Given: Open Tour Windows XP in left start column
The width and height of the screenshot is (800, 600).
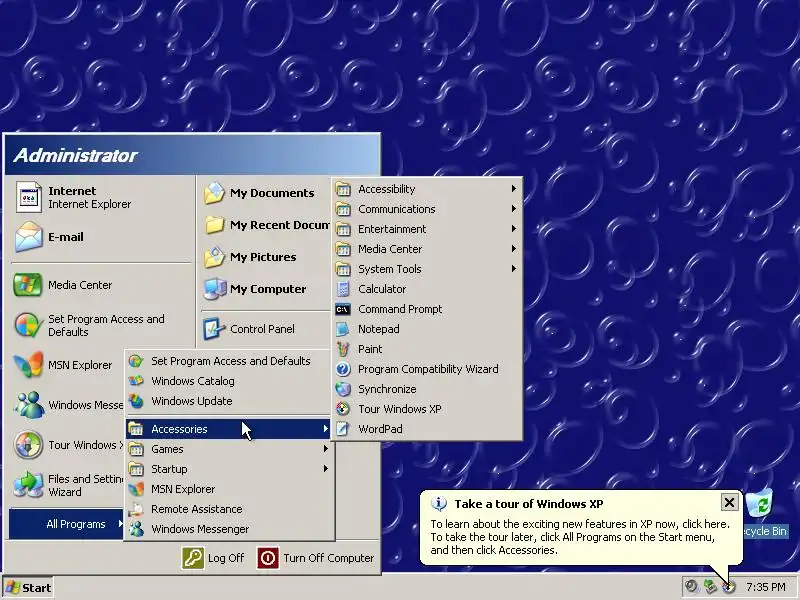Looking at the screenshot, I should point(69,445).
